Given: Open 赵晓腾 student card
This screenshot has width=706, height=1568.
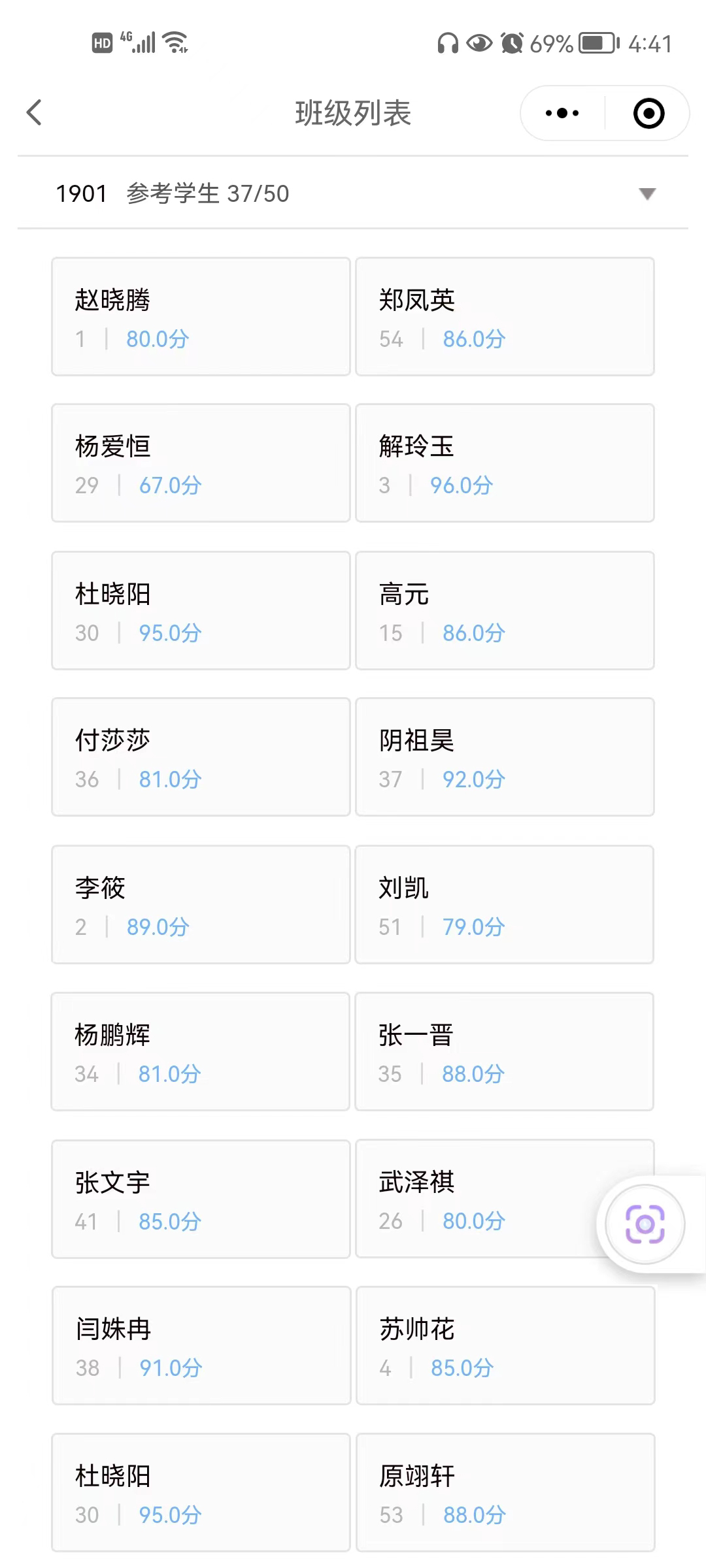Looking at the screenshot, I should pos(201,317).
